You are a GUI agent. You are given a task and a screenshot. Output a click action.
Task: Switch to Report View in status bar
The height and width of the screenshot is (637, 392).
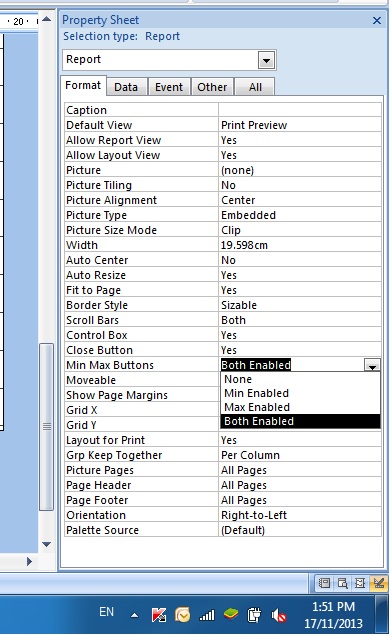pos(324,584)
